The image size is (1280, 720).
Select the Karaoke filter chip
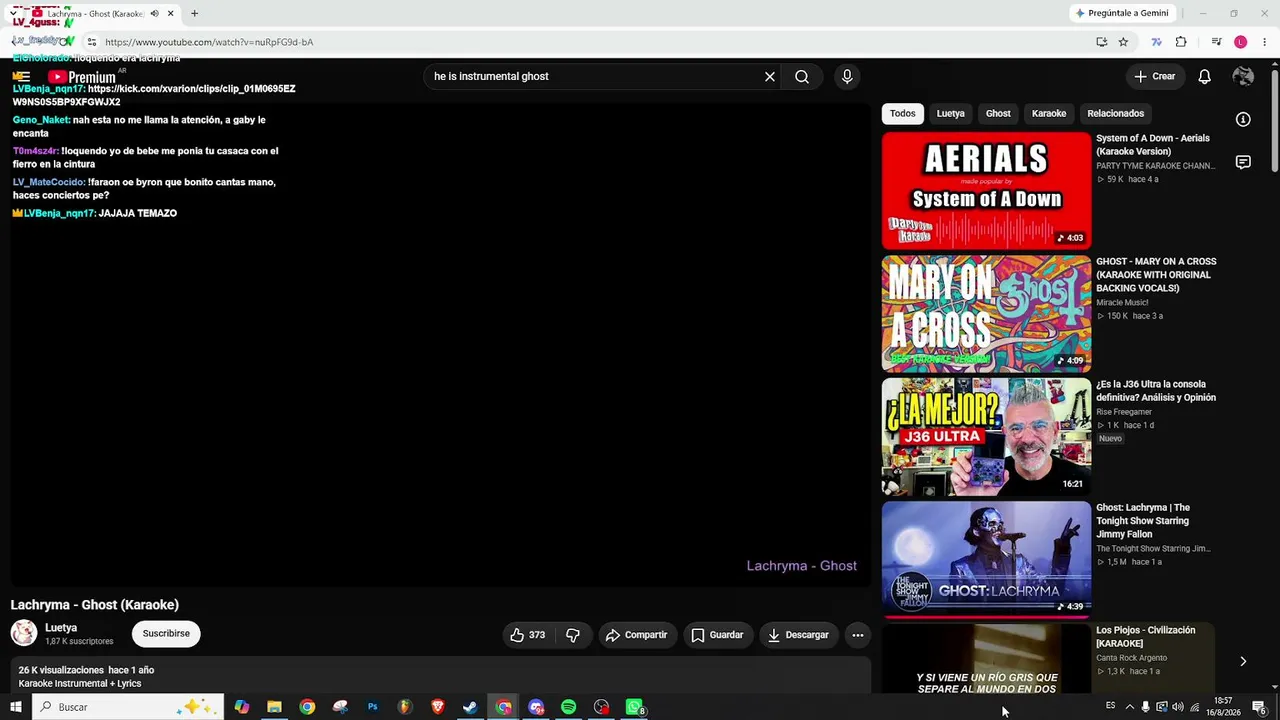1049,113
